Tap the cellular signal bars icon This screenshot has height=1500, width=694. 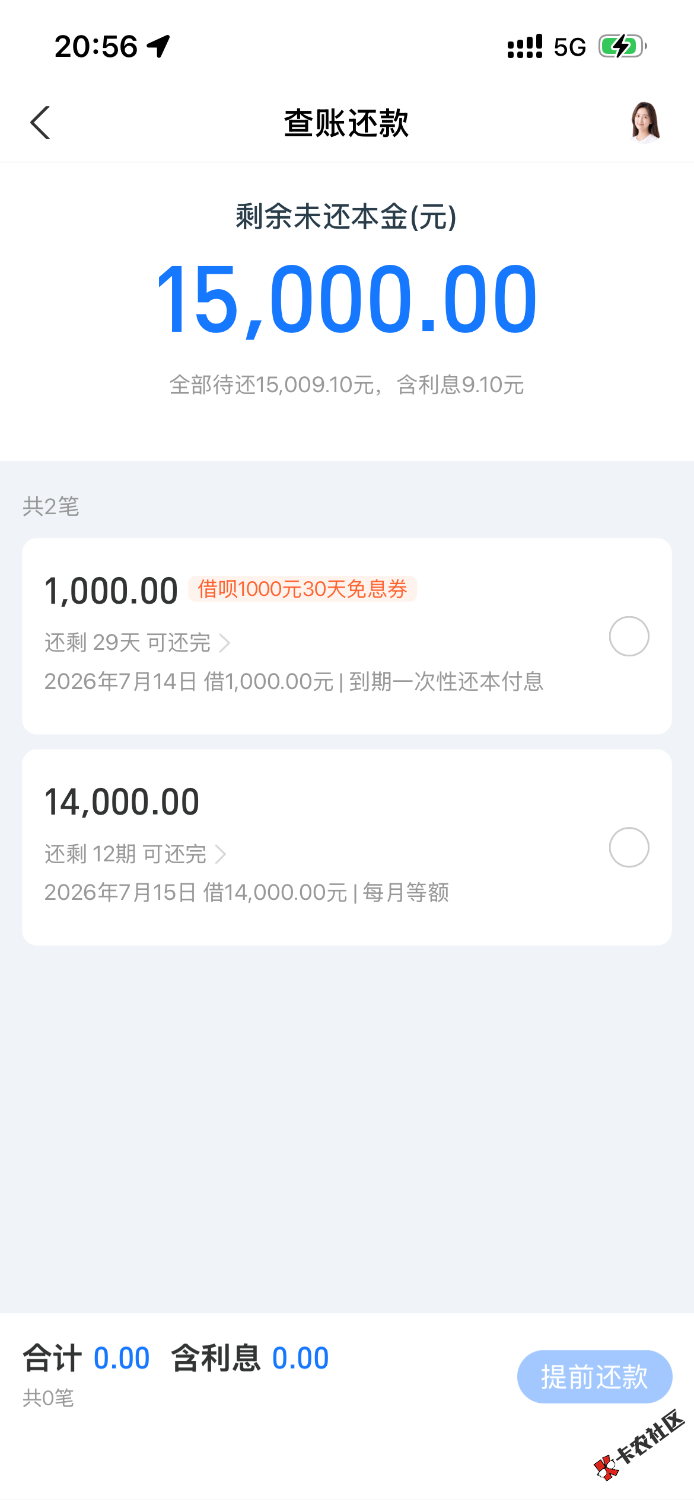tap(525, 46)
